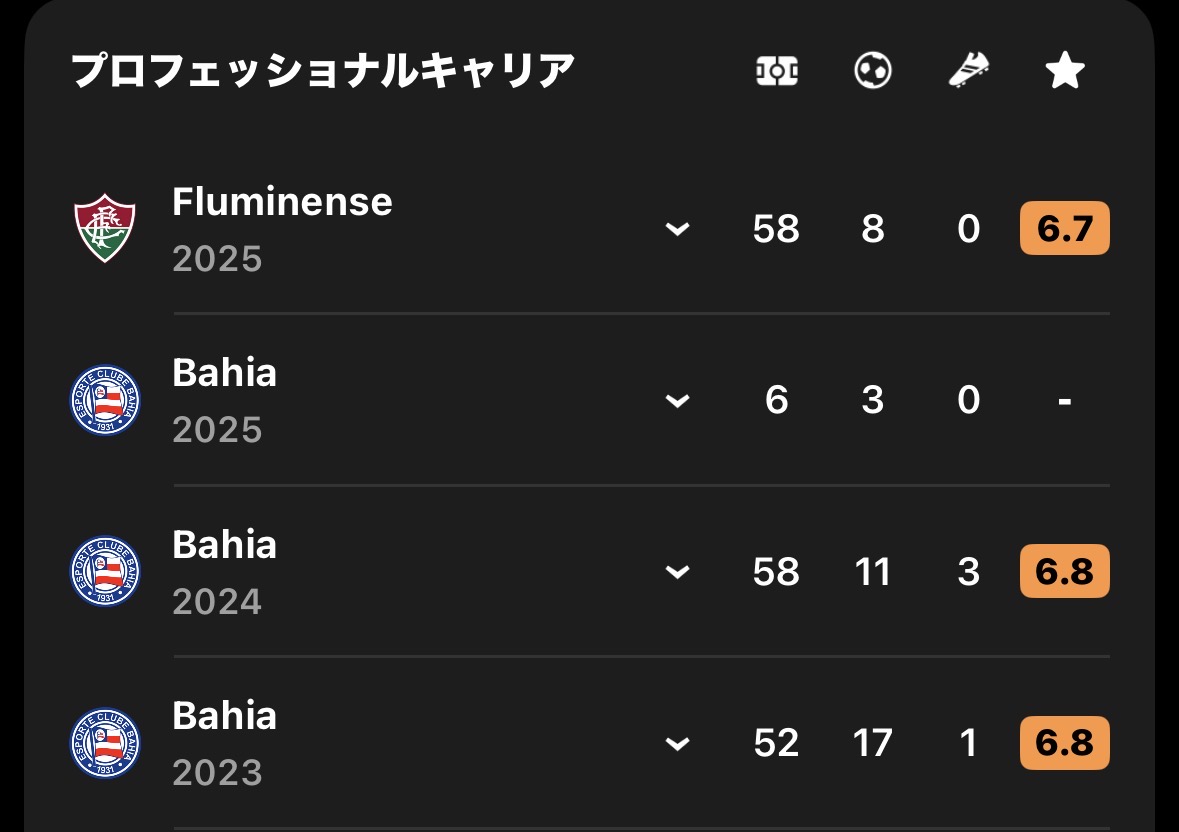
Task: Expand the Bahia 2024 season details
Action: [678, 572]
